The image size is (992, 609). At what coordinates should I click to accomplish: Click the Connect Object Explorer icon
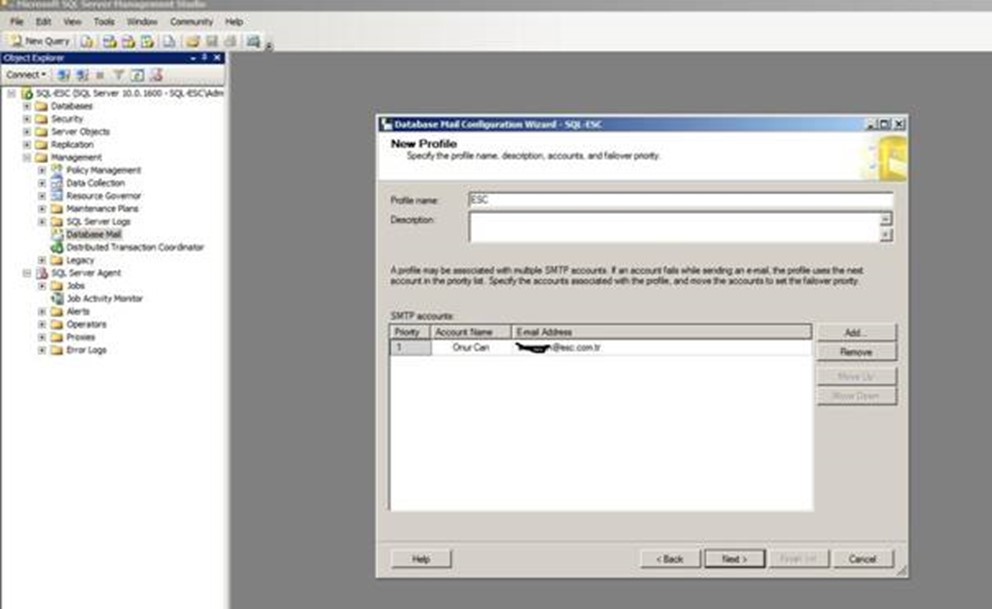pos(64,75)
